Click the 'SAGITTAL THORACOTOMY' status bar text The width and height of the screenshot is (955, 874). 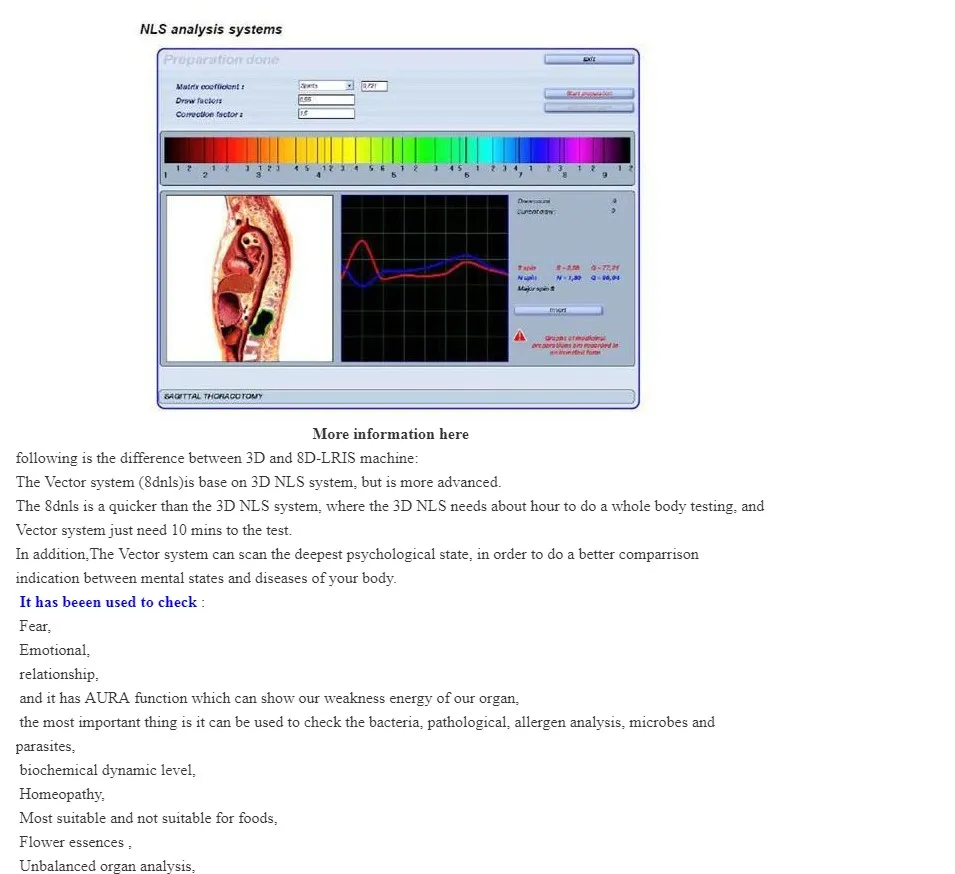[213, 396]
